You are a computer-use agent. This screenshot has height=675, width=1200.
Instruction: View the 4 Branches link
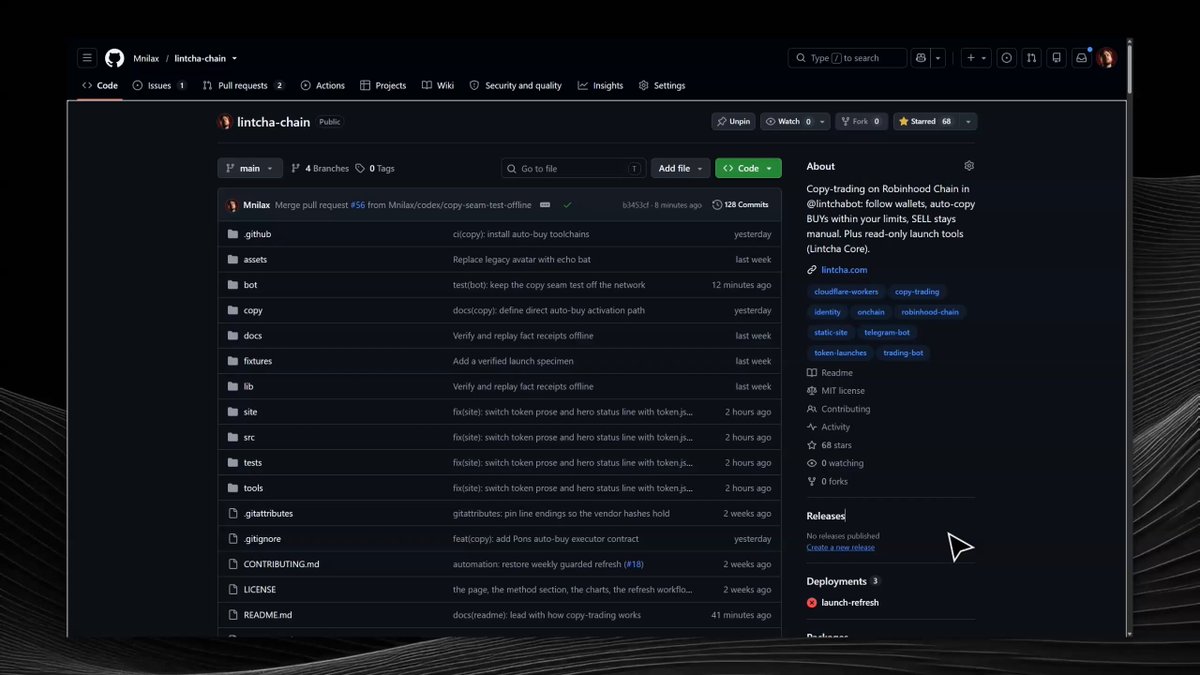(320, 168)
